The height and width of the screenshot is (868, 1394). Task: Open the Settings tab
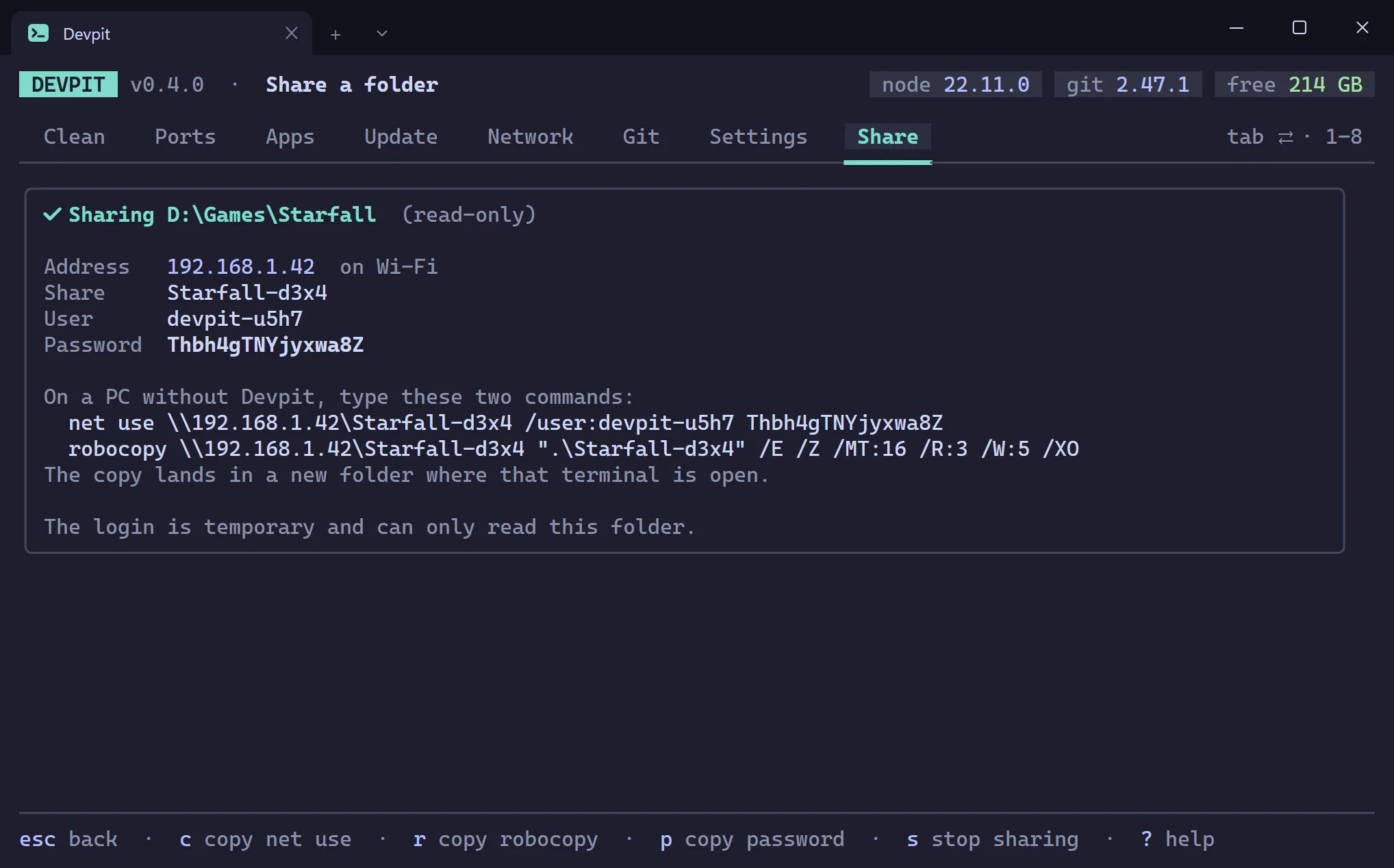pyautogui.click(x=758, y=137)
